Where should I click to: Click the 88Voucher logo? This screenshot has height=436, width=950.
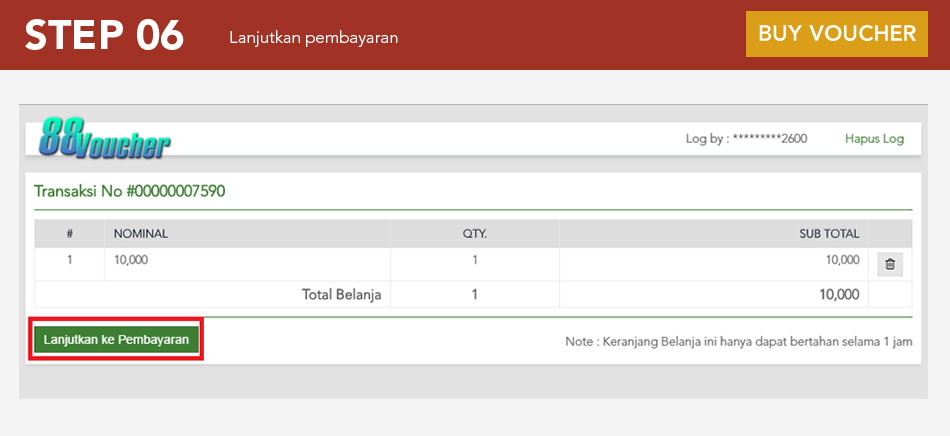105,139
